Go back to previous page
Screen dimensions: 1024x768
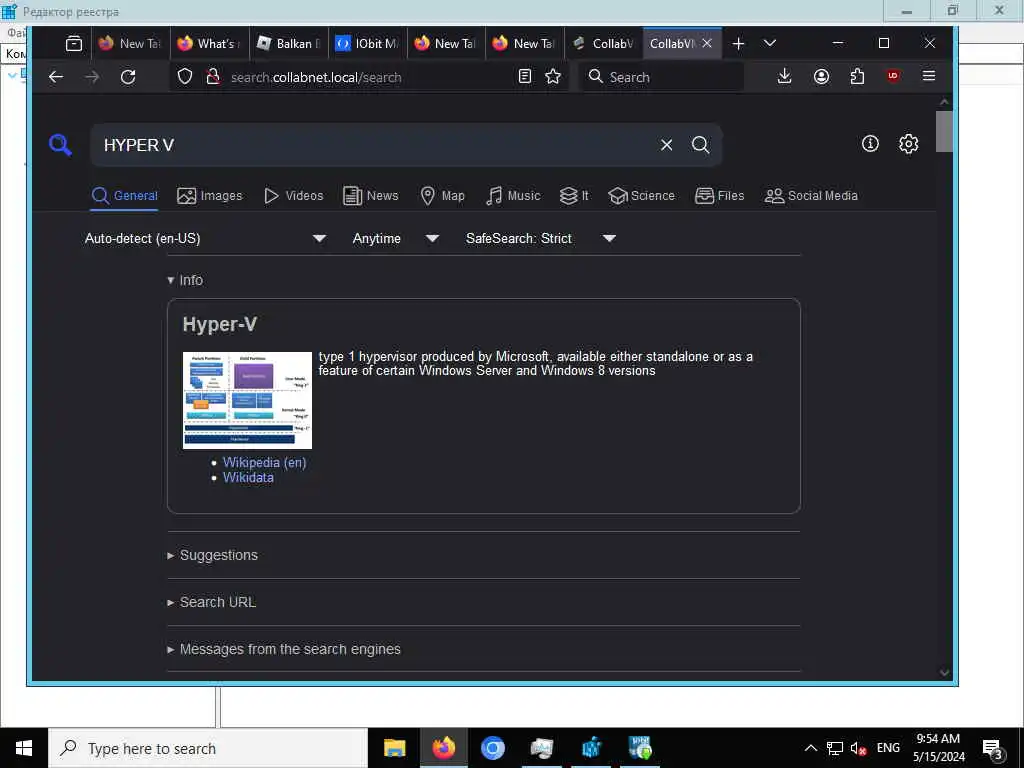click(x=56, y=77)
